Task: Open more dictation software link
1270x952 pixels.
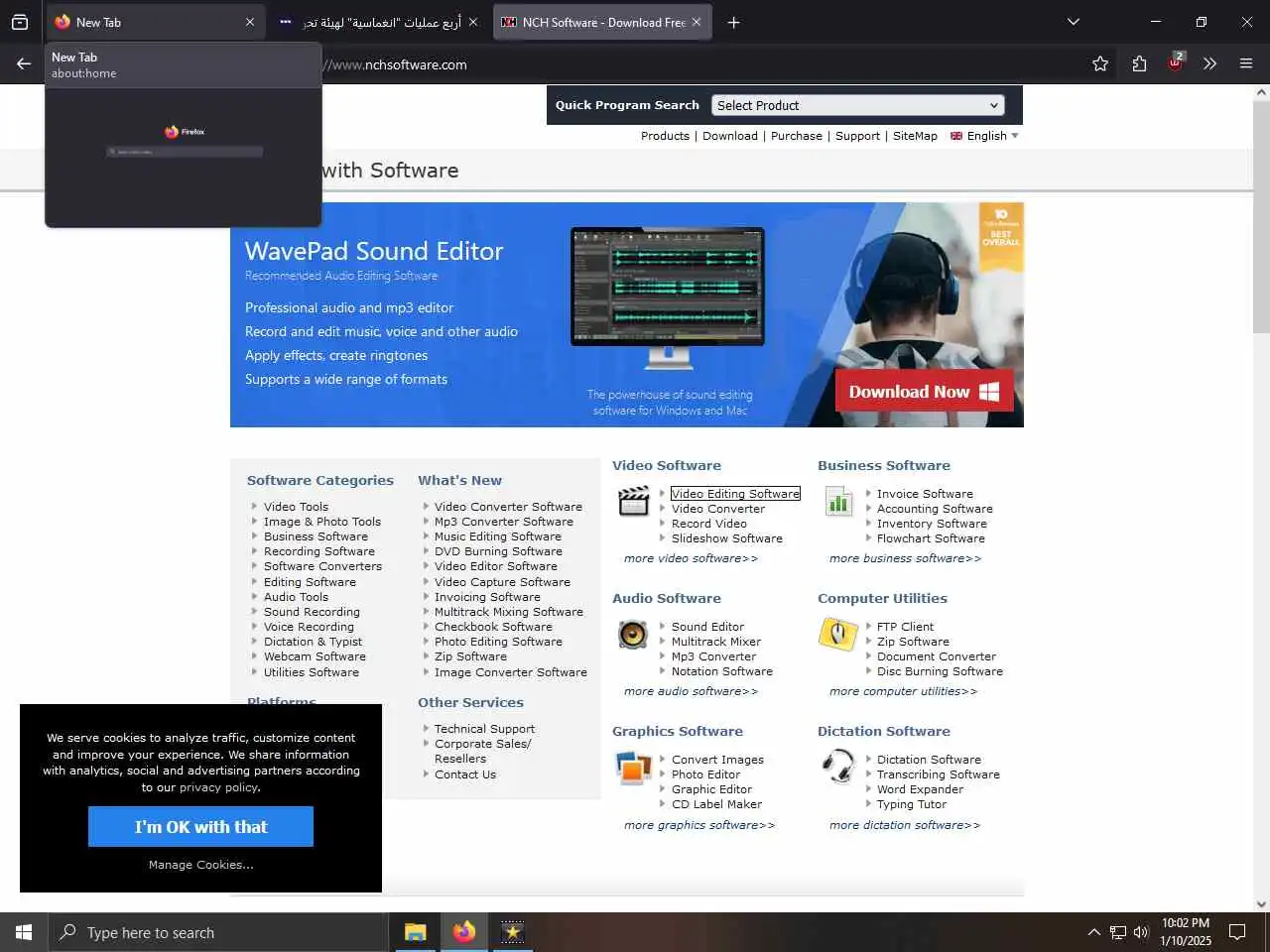Action: pyautogui.click(x=904, y=825)
